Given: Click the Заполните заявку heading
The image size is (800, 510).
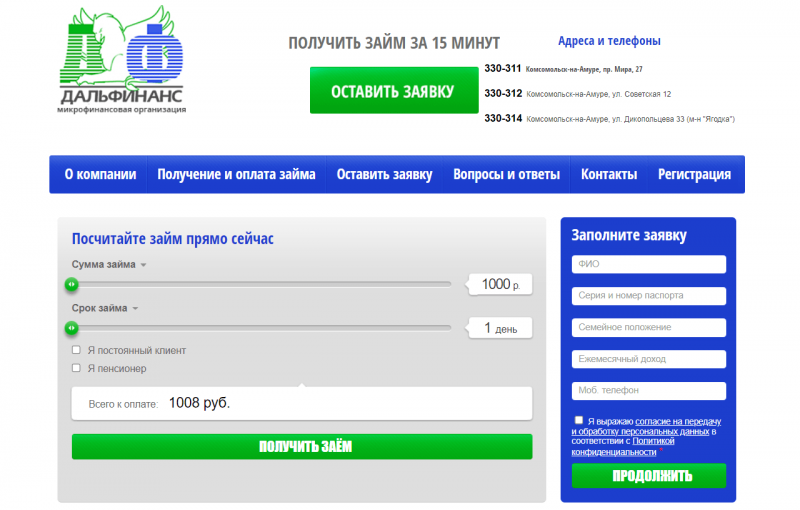Looking at the screenshot, I should click(x=629, y=235).
